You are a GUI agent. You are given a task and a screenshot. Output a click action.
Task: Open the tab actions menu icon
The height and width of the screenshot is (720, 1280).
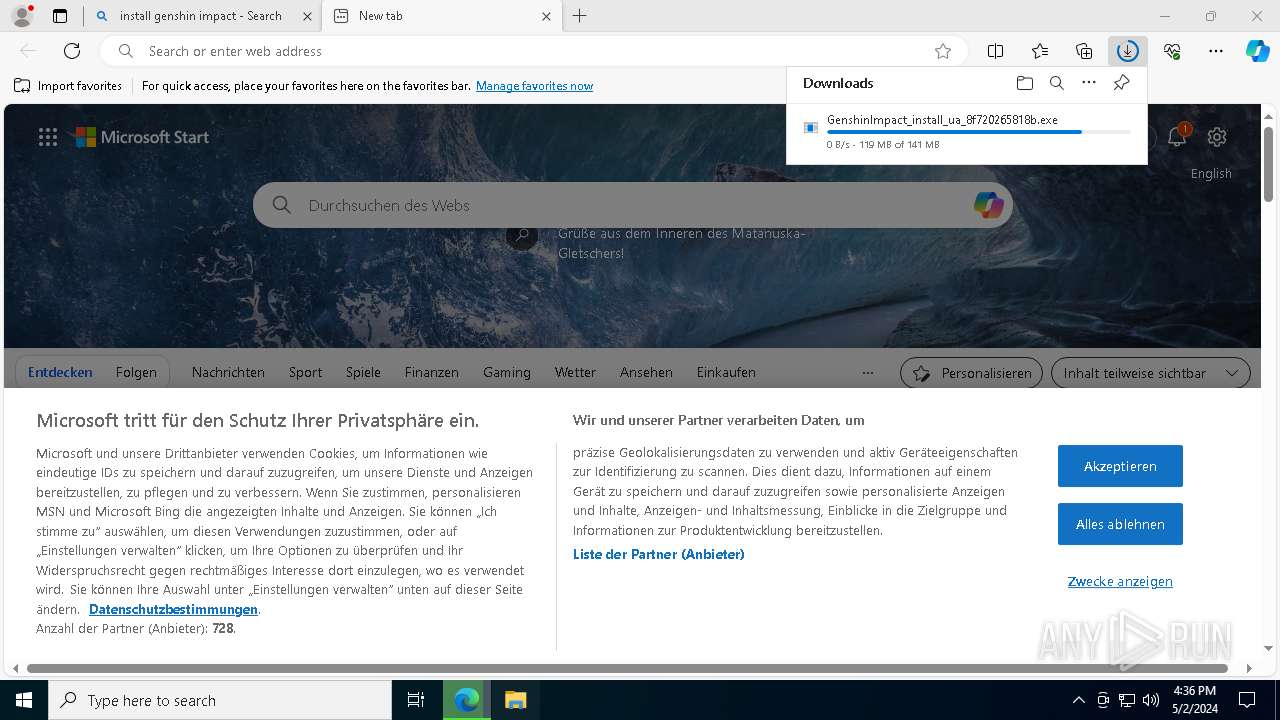[60, 16]
